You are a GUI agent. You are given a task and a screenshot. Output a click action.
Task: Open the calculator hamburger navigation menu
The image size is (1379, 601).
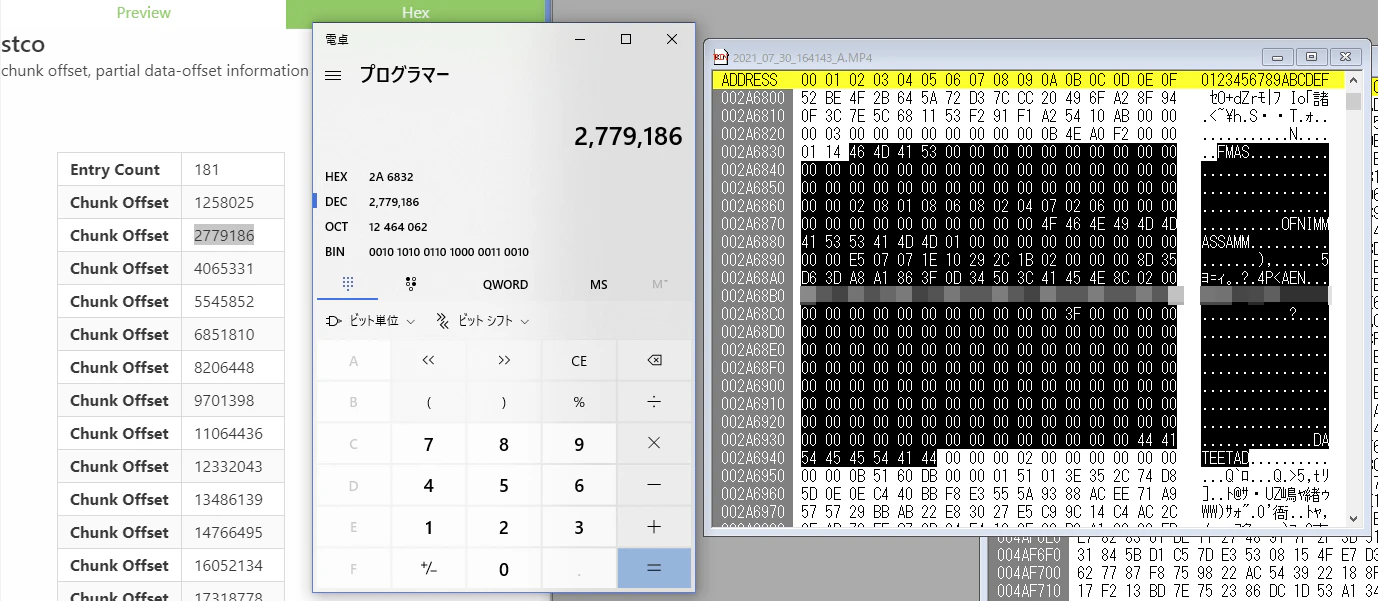[x=334, y=75]
